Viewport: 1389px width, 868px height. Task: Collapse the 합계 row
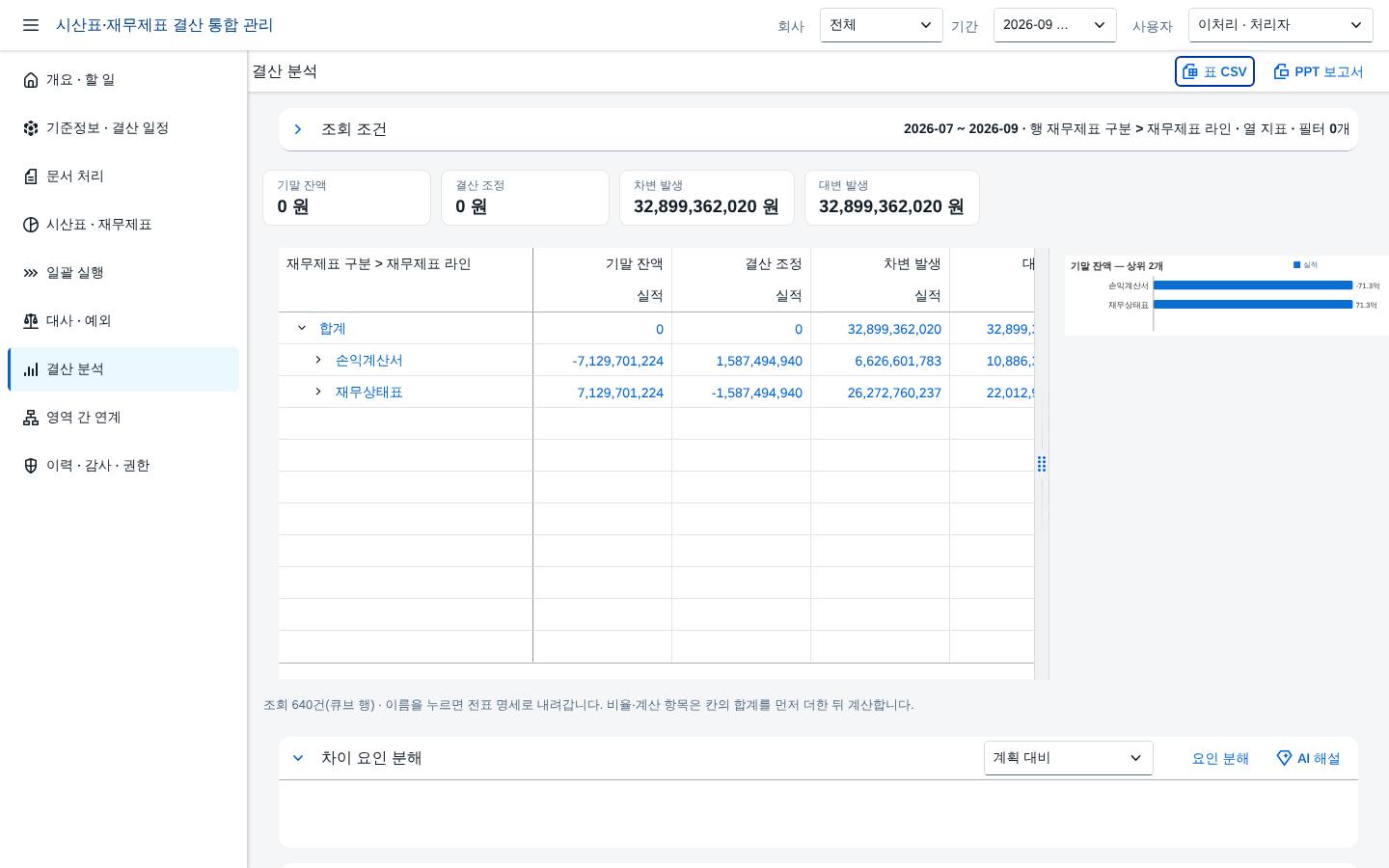[302, 328]
